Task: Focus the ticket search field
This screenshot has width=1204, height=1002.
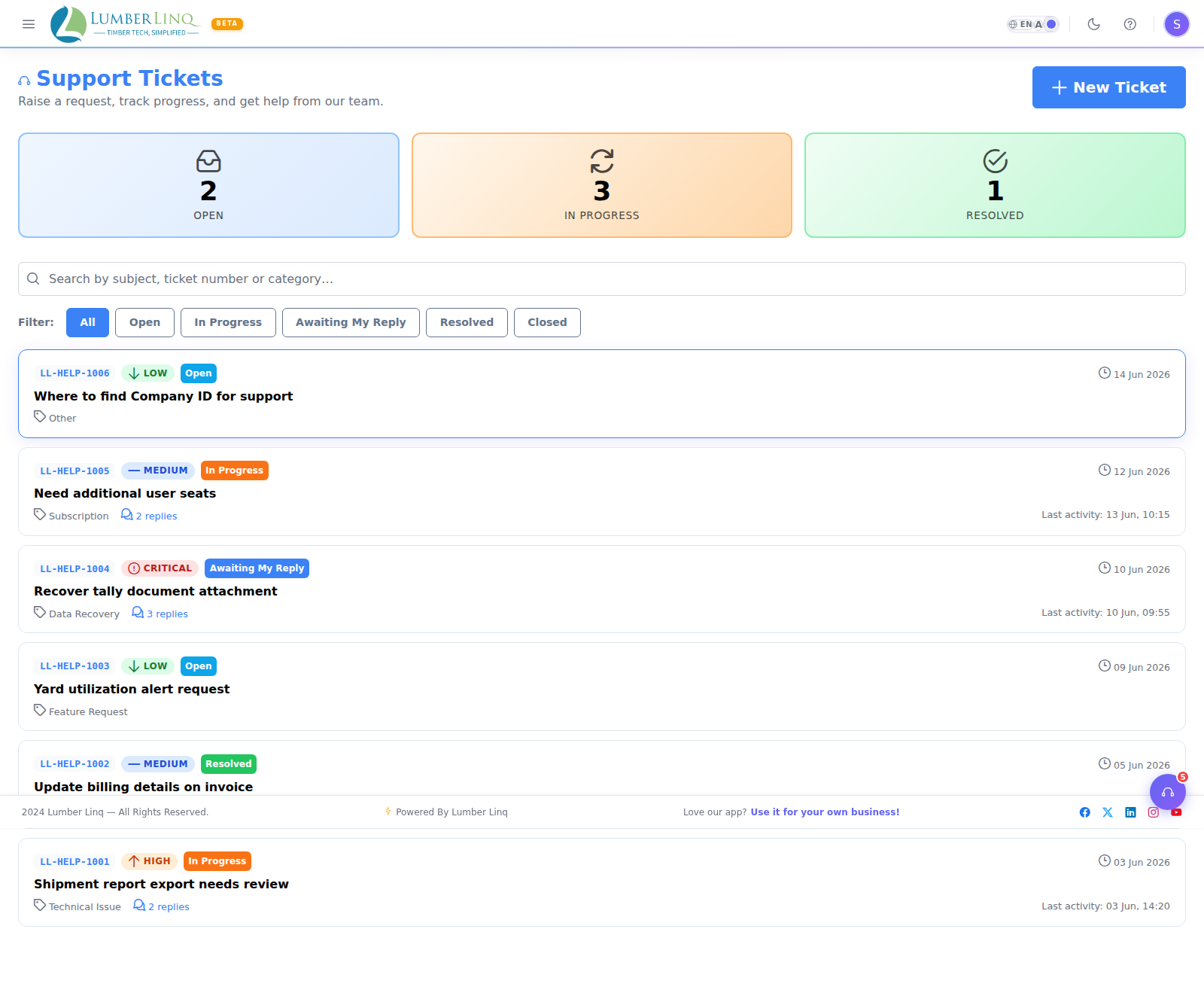Action: click(602, 279)
